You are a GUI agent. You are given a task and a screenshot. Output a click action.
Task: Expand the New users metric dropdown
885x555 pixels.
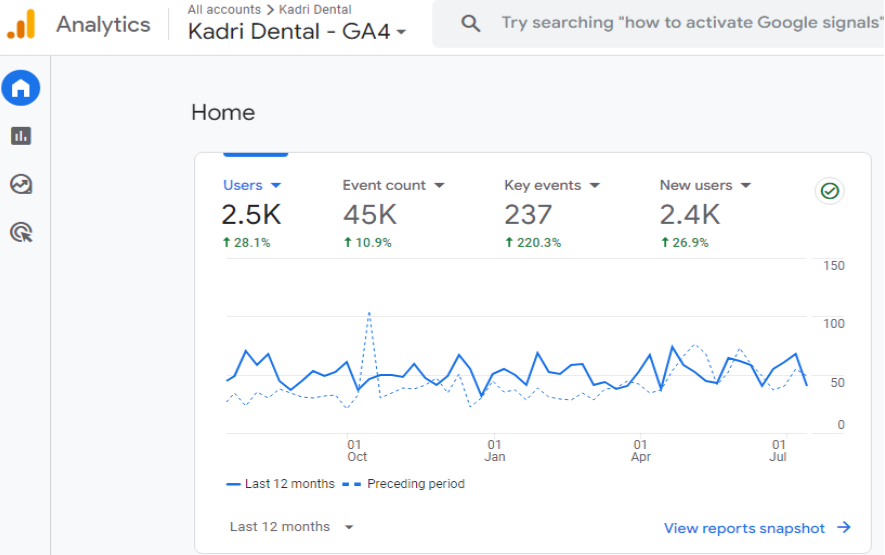[746, 185]
